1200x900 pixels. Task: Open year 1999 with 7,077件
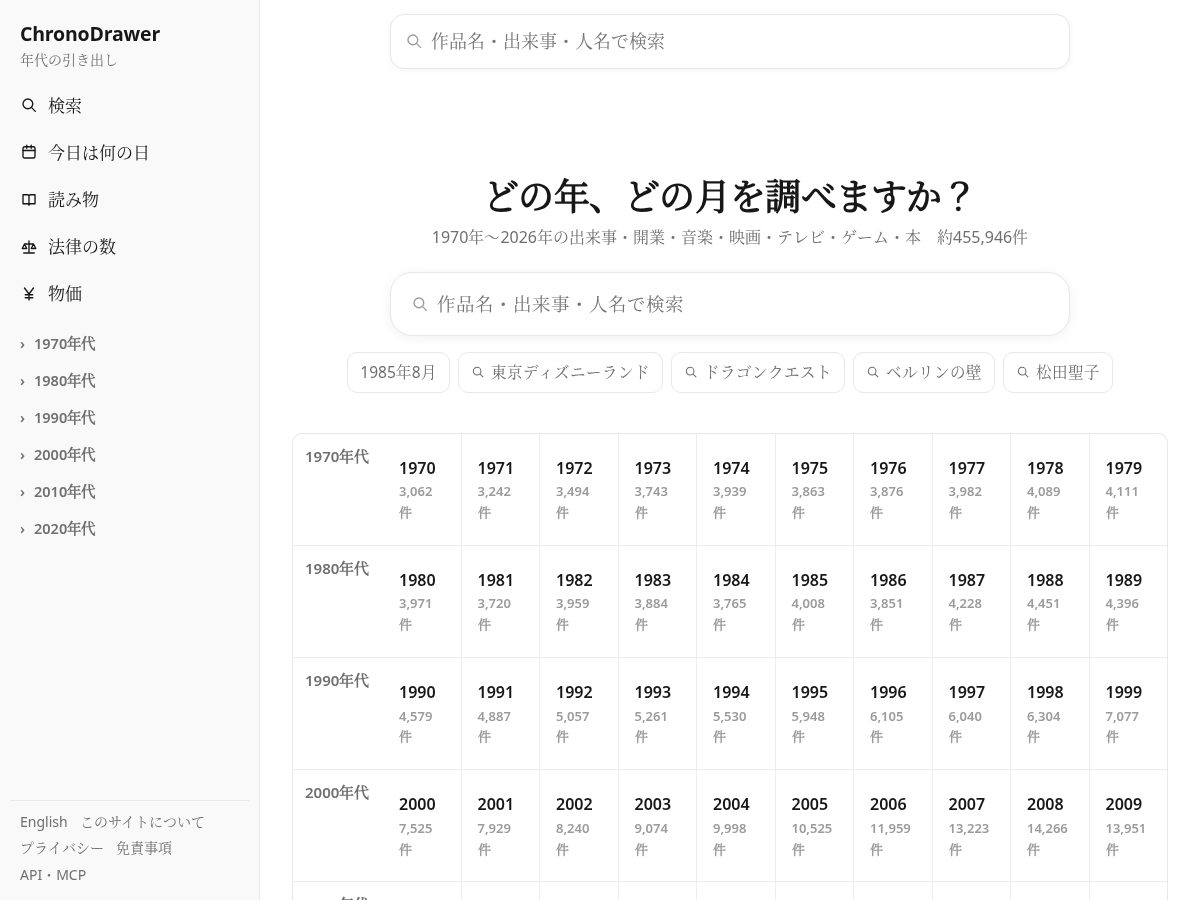pos(1128,713)
